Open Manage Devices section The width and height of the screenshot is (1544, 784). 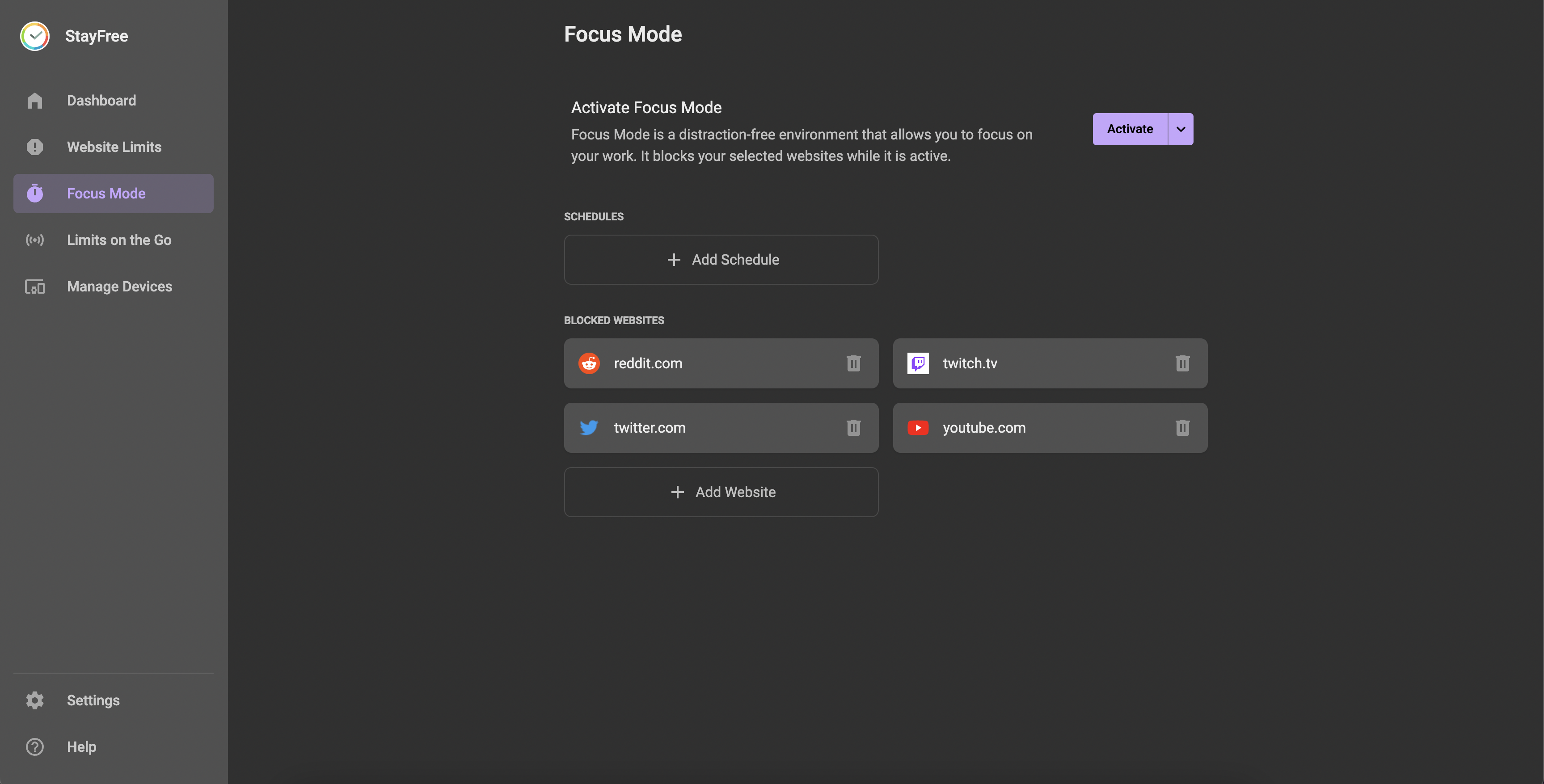[119, 286]
